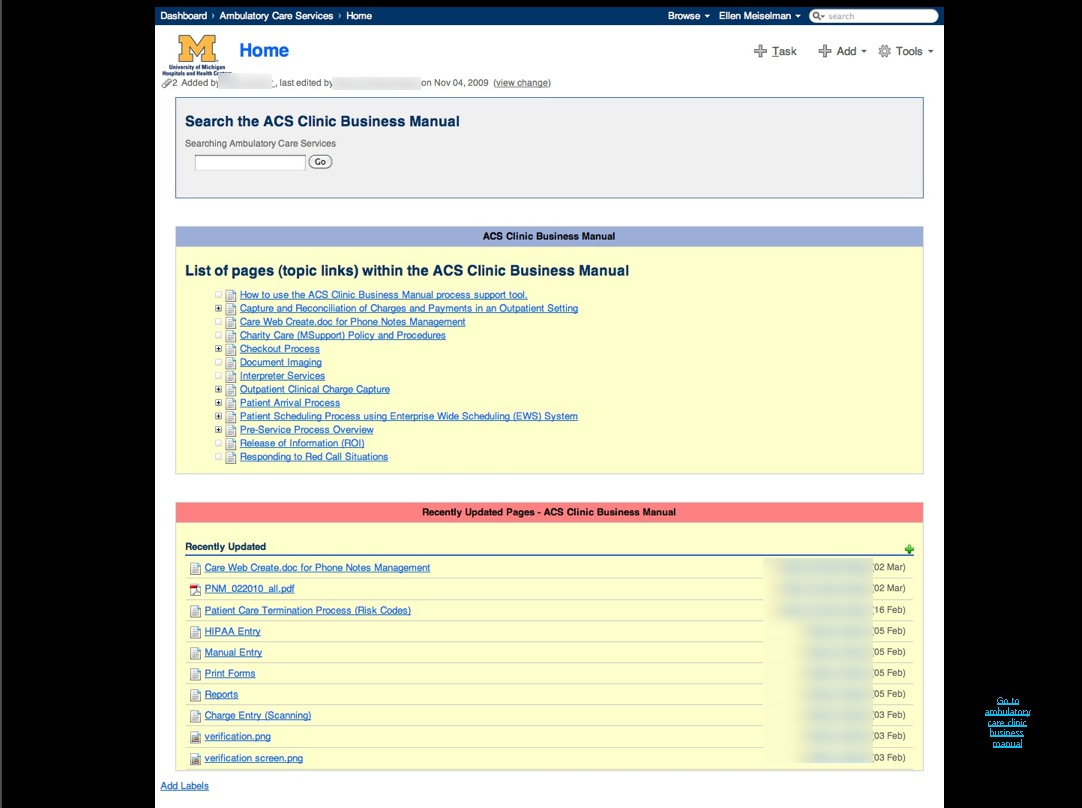Open the Ellen Meiselman user menu
1082x808 pixels.
759,16
